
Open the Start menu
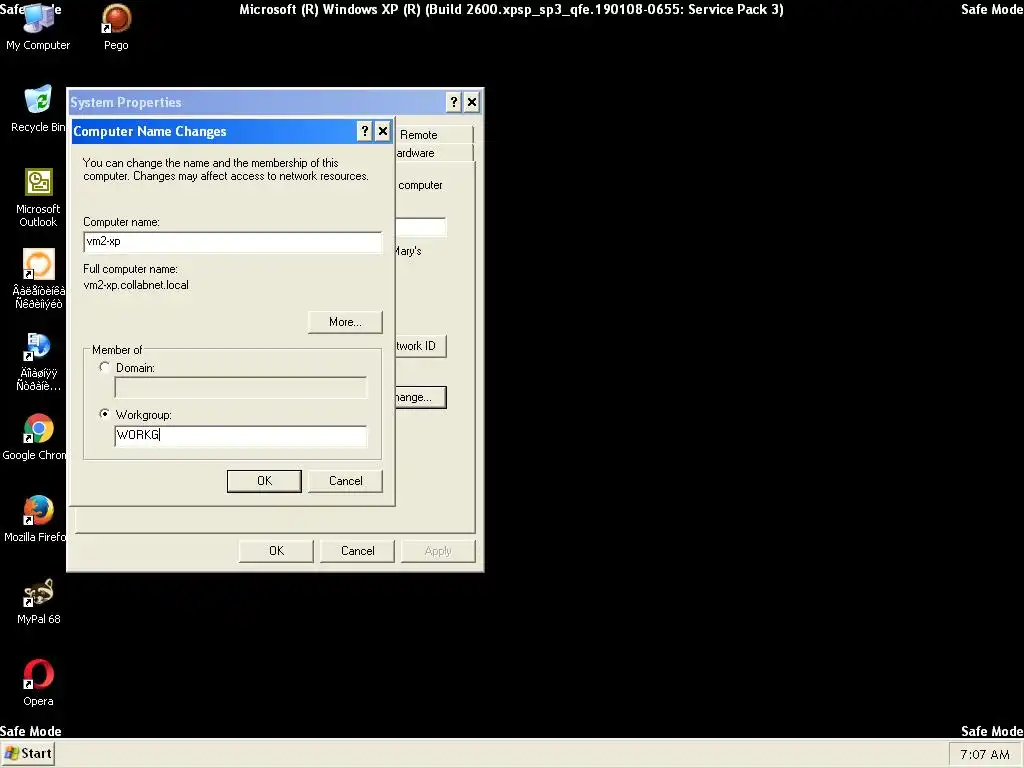click(27, 754)
